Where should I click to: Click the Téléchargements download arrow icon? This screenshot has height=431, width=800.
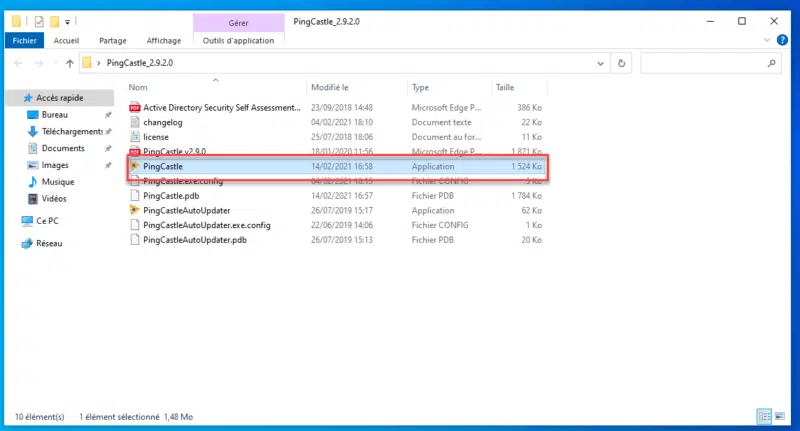point(32,132)
